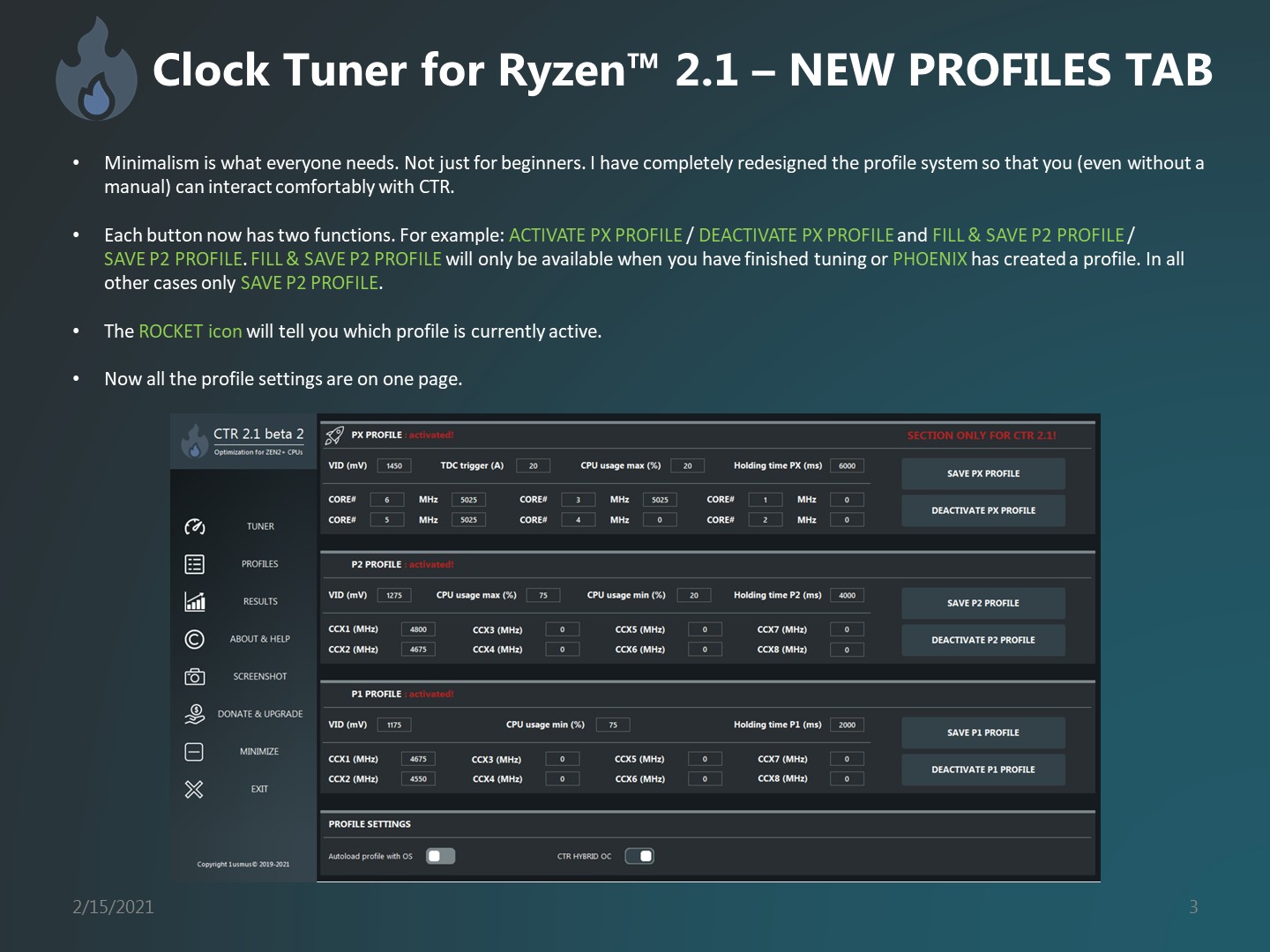Edit the VID (mV) field showing 1450
1270x952 pixels.
click(x=394, y=465)
